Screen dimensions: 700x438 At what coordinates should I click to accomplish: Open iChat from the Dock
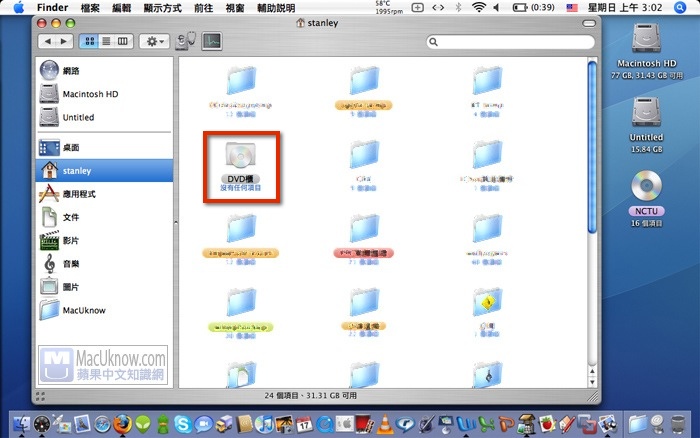203,424
